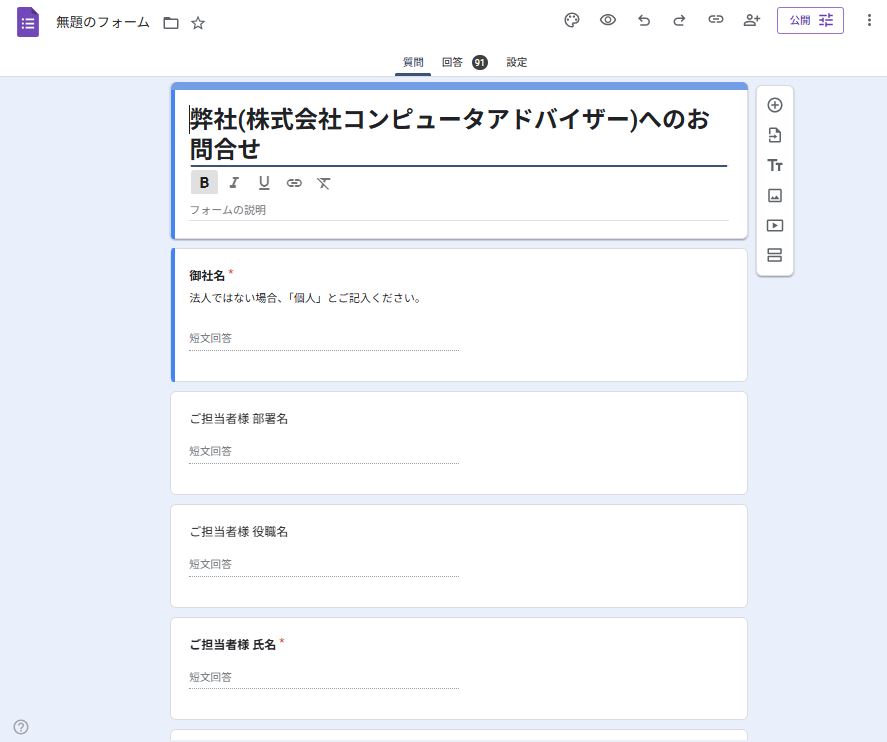The width and height of the screenshot is (887, 742).
Task: Open publish settings next to 公開
Action: [x=827, y=20]
